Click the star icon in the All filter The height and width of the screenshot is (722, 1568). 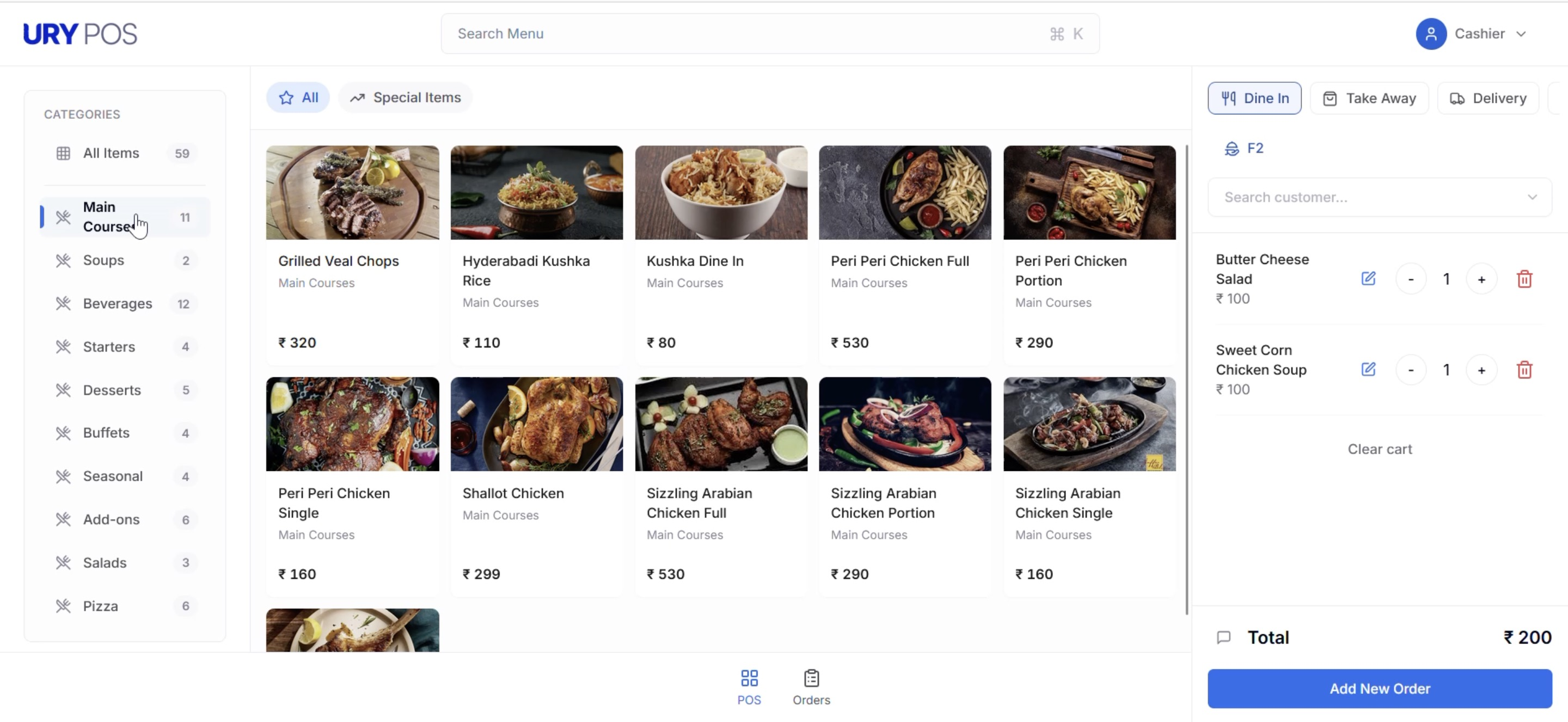tap(287, 97)
